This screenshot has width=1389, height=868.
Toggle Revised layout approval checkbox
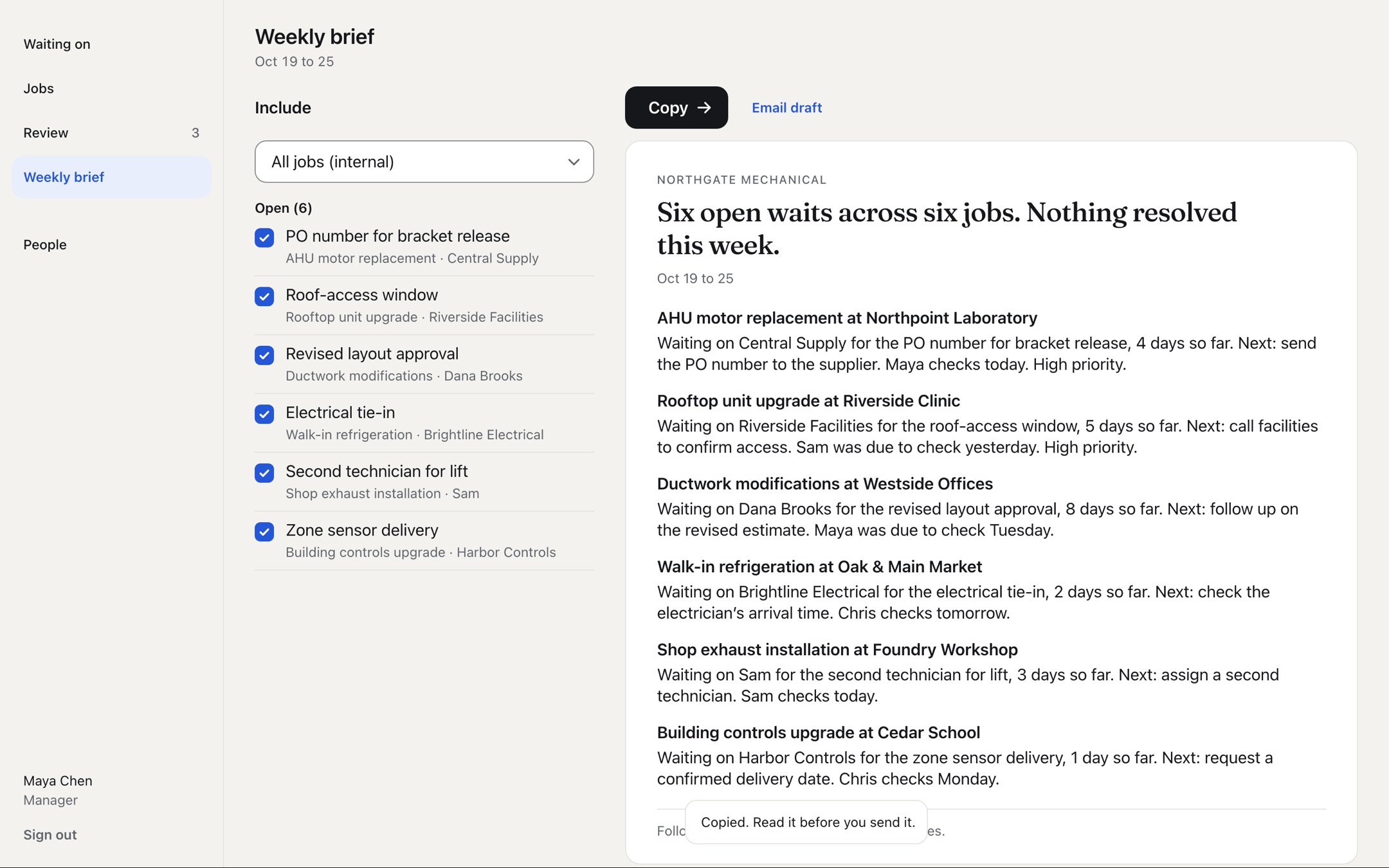point(264,355)
